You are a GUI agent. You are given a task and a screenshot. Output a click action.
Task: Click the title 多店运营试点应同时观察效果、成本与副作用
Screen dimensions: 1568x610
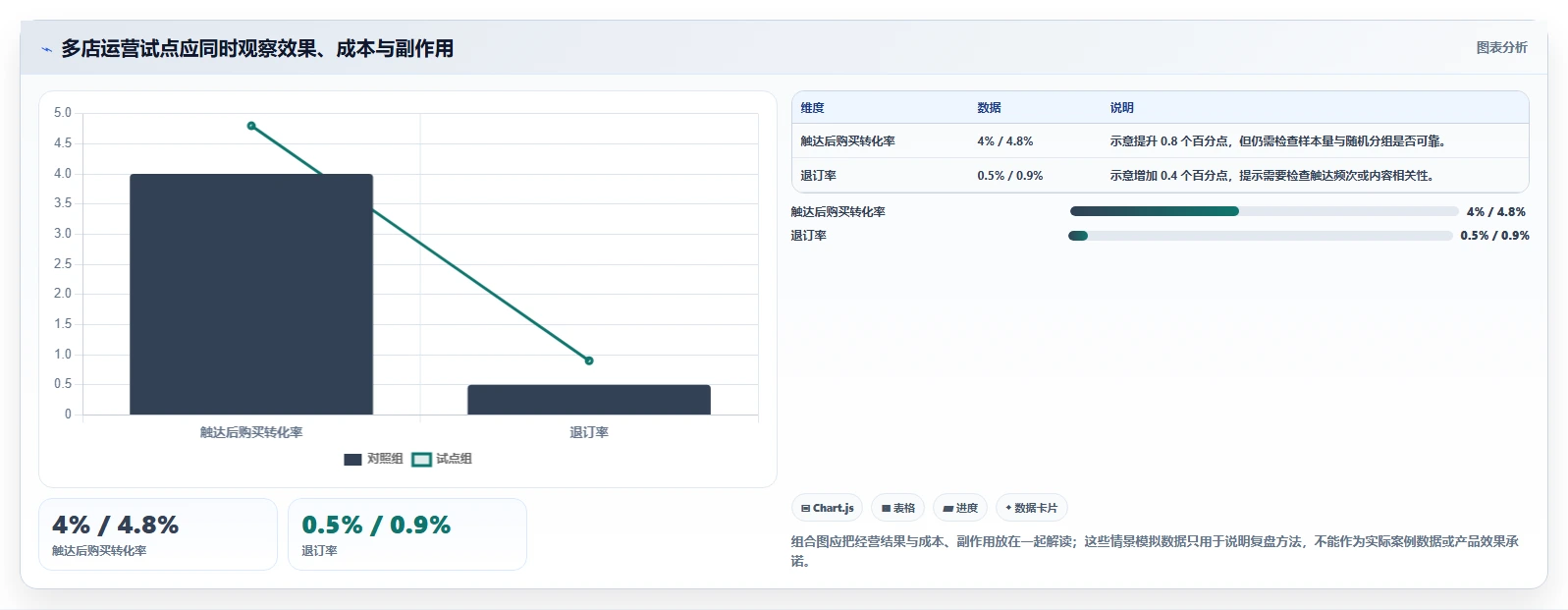(257, 49)
